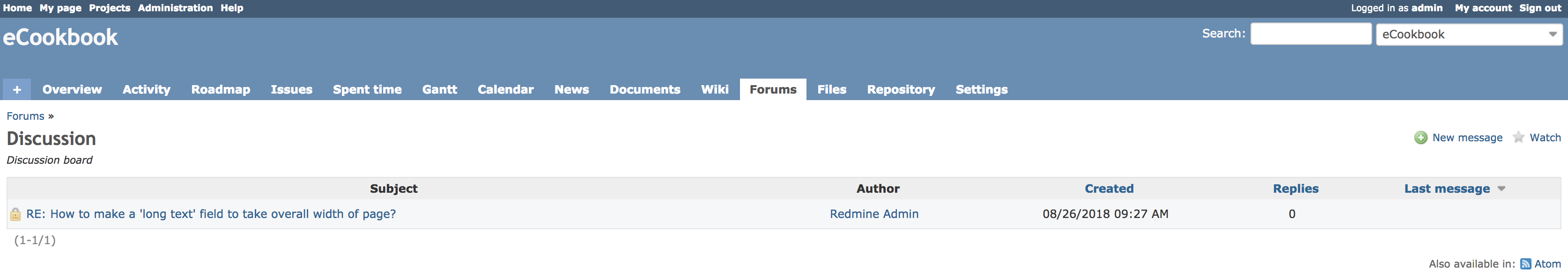1568x276 pixels.
Task: Open Help in the top menu
Action: (232, 8)
